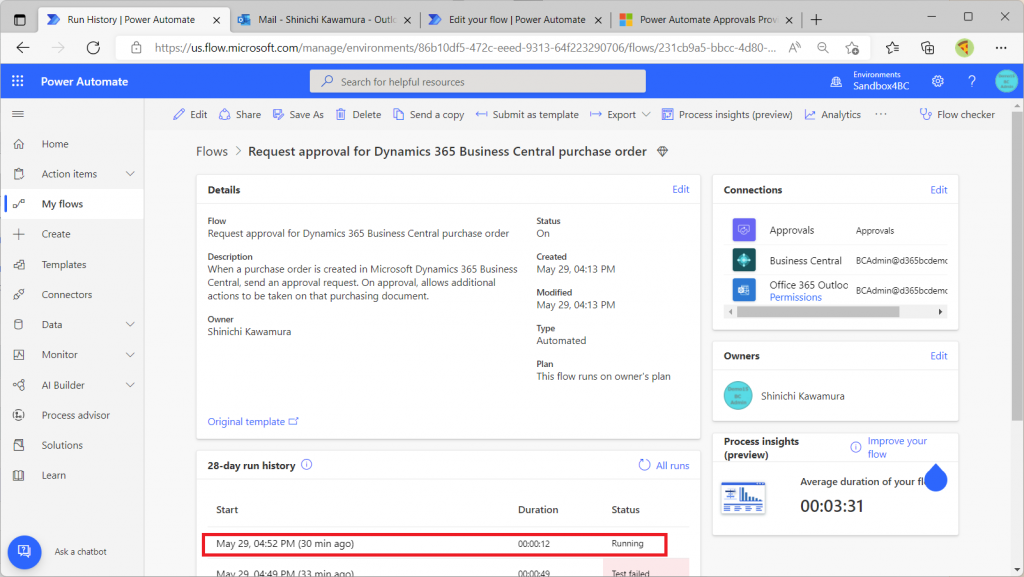1024x577 pixels.
Task: Click Share in the command bar
Action: [x=240, y=114]
